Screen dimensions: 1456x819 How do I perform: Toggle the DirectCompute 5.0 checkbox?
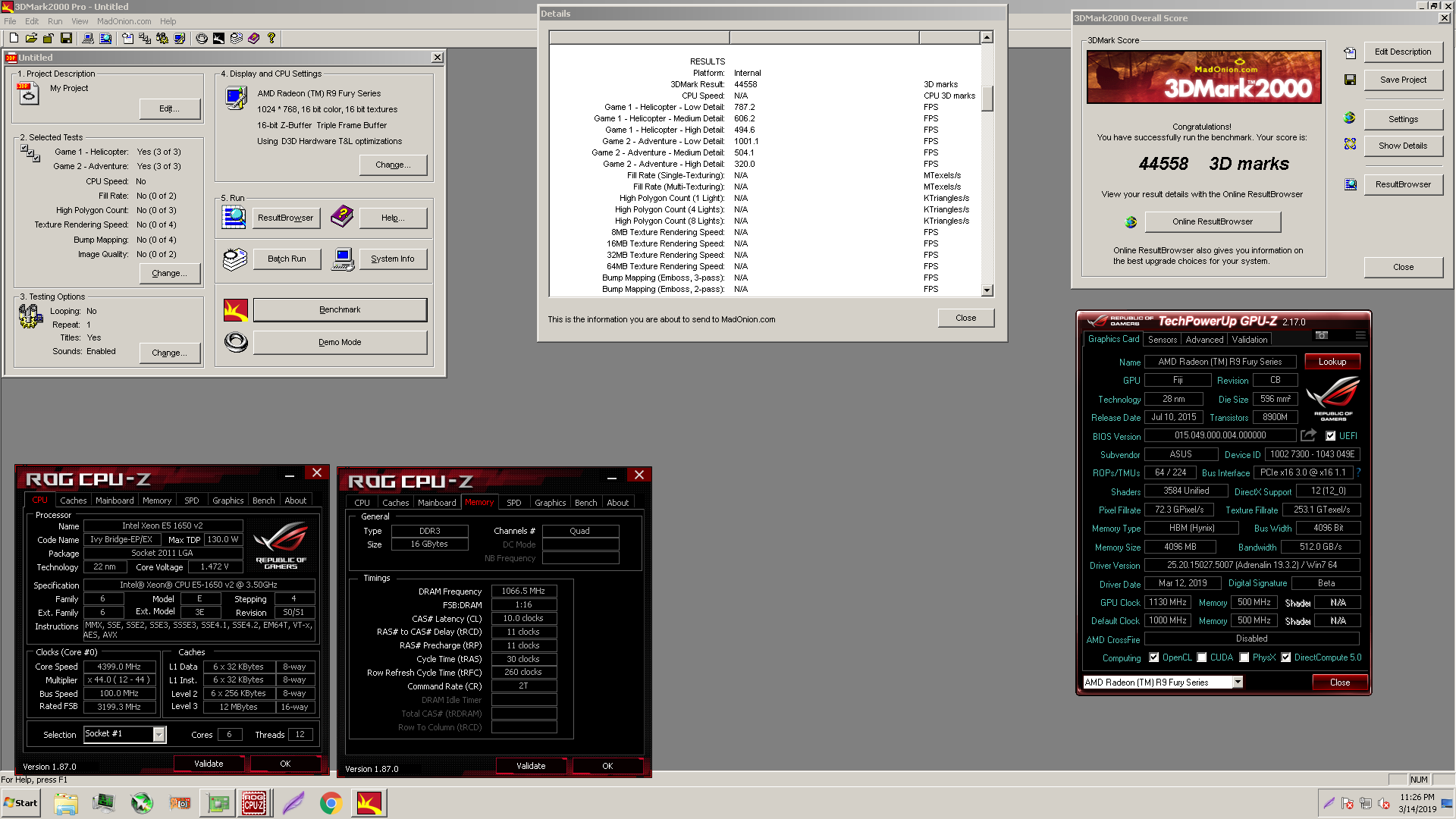tap(1285, 657)
